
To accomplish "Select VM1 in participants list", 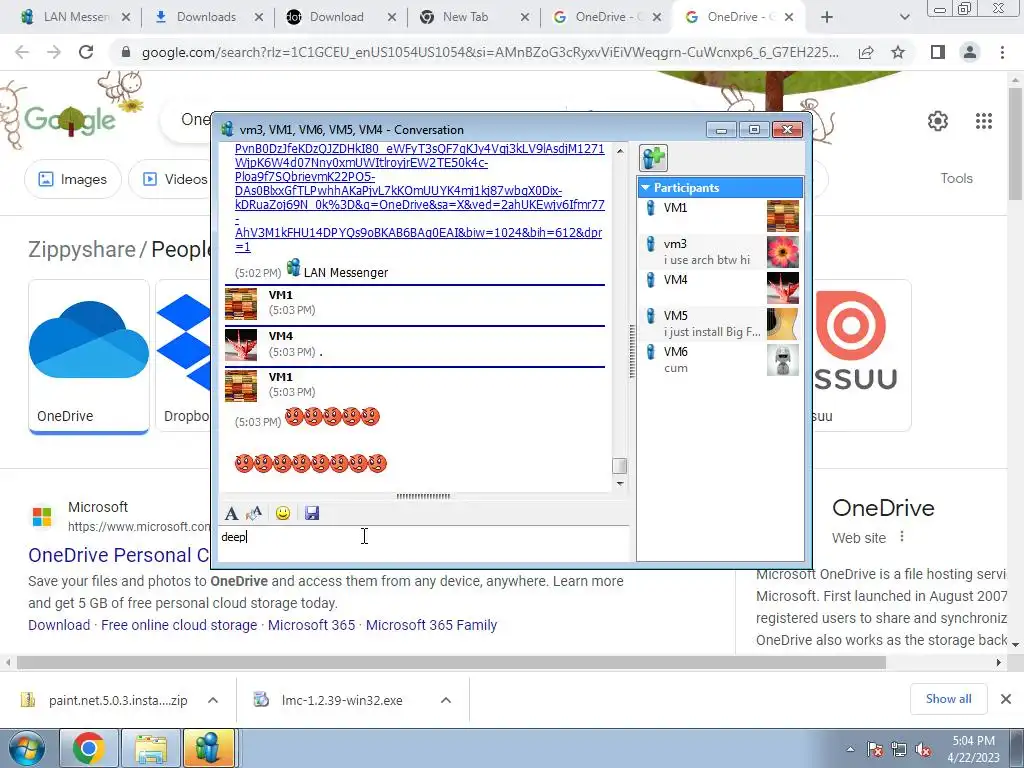I will click(720, 216).
